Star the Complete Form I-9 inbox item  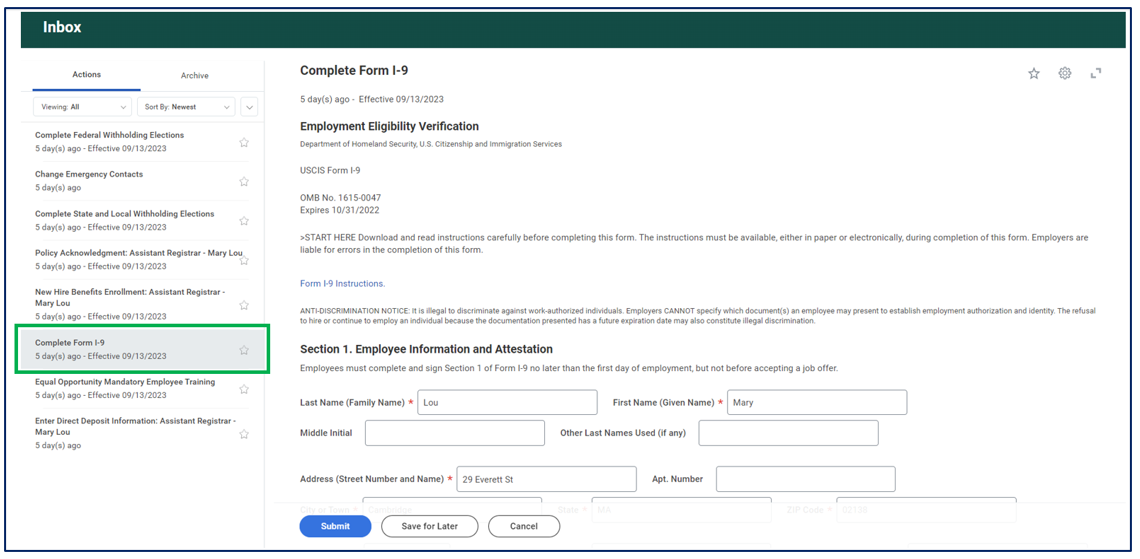pos(244,350)
